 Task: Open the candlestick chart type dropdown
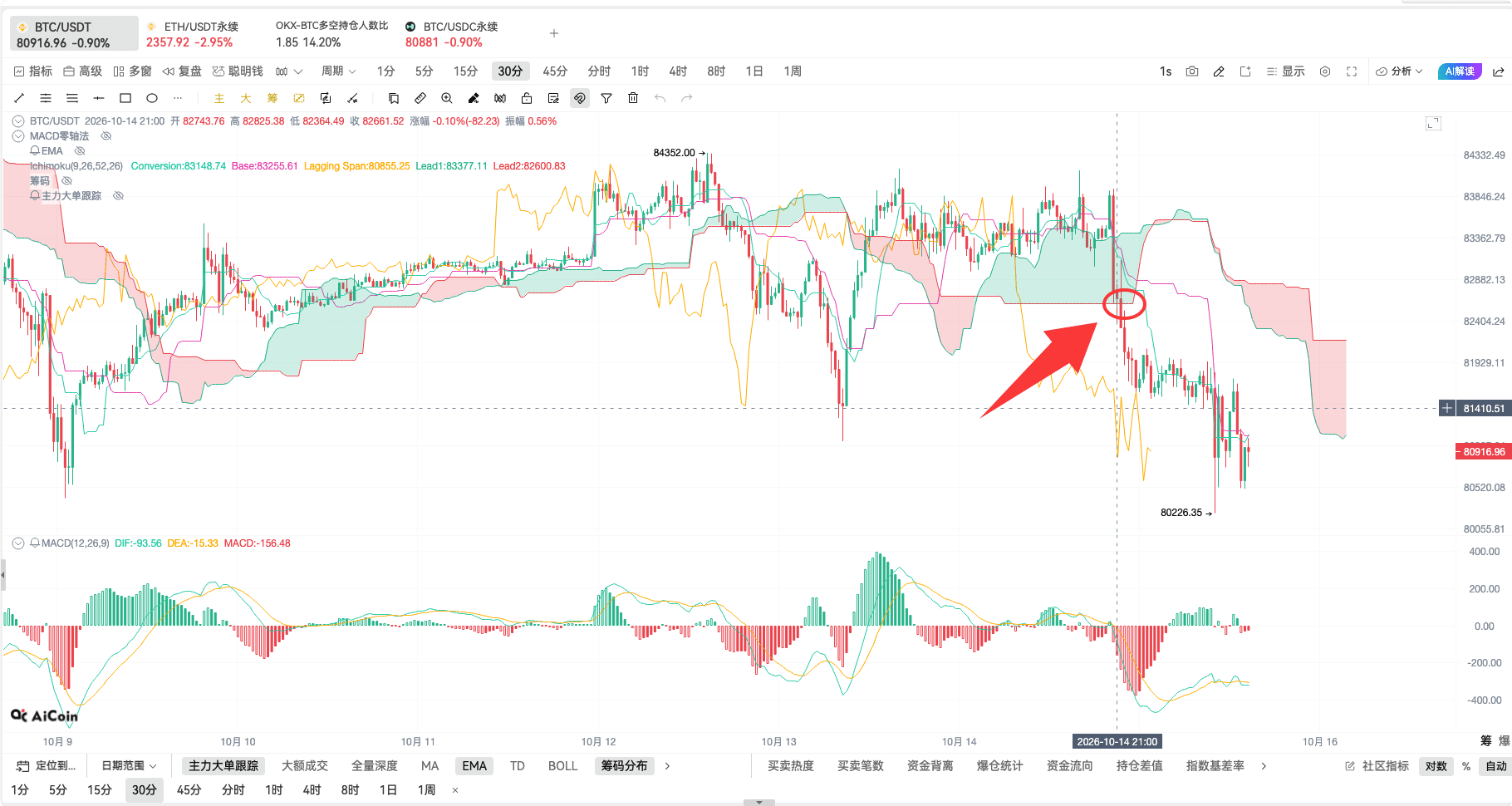pos(289,71)
